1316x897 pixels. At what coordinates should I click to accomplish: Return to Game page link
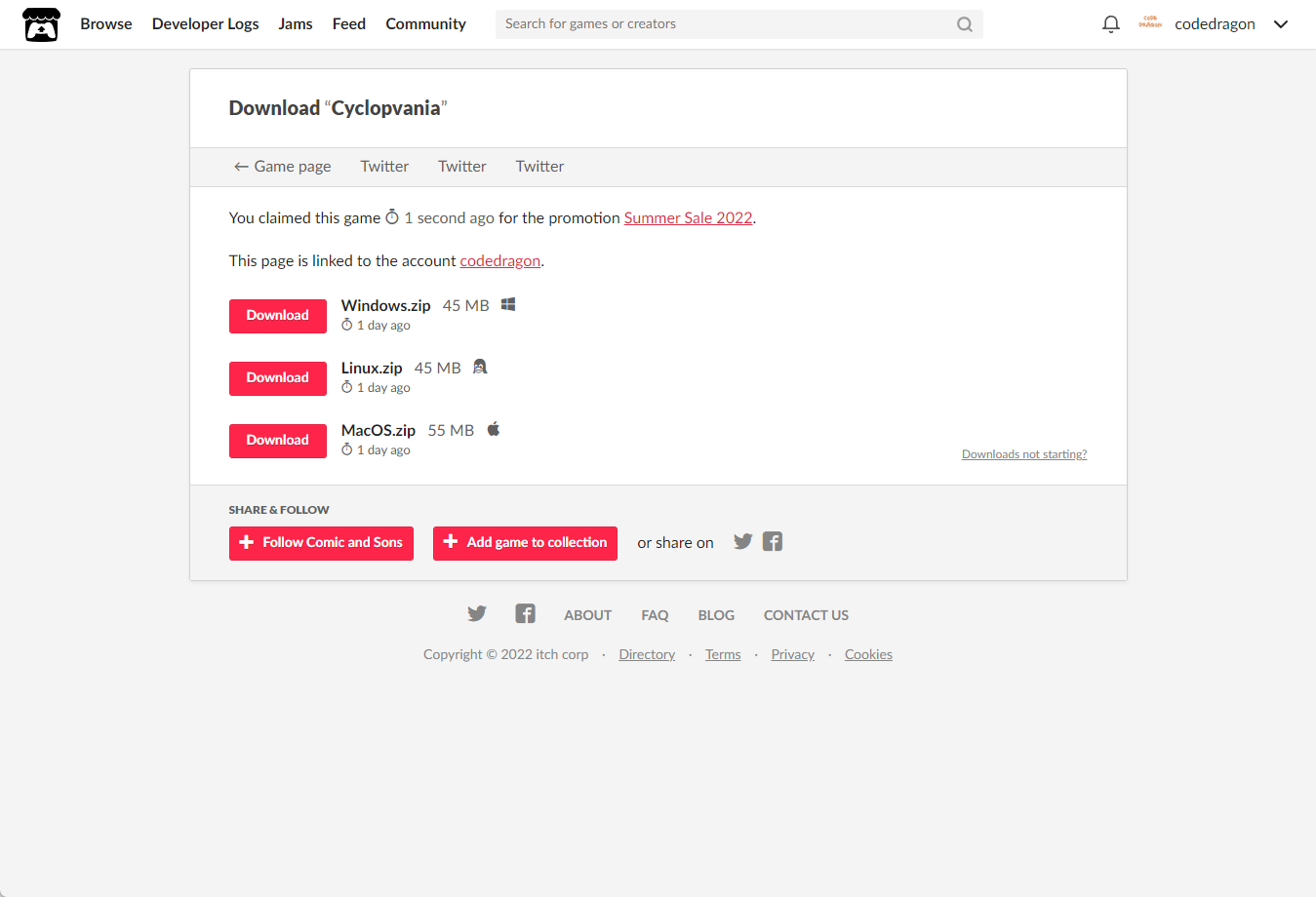pyautogui.click(x=282, y=167)
